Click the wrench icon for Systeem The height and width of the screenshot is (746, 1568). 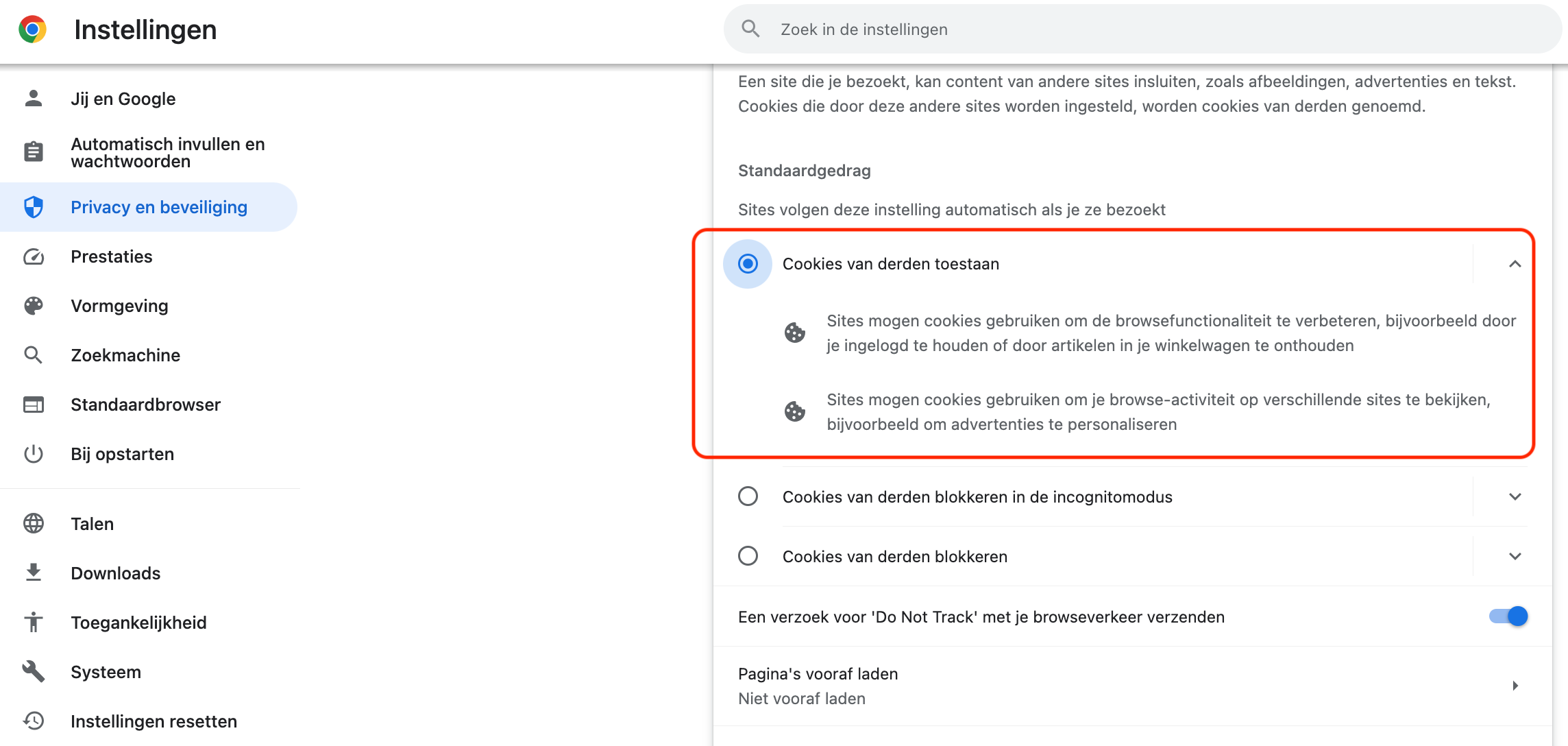point(33,672)
